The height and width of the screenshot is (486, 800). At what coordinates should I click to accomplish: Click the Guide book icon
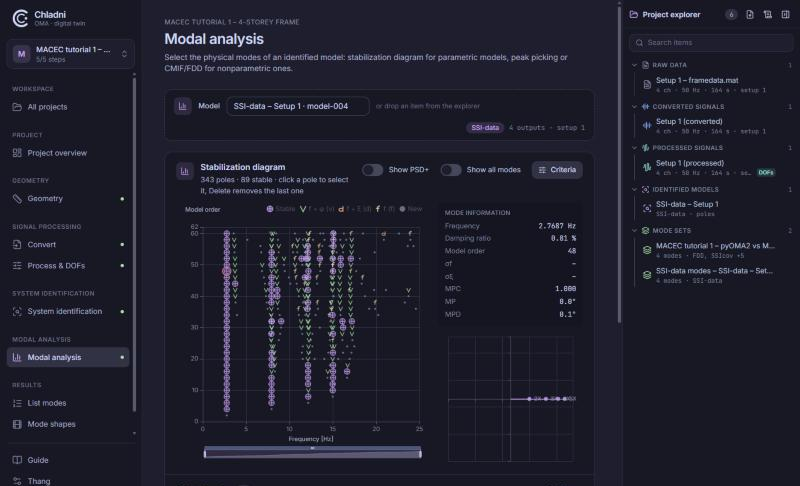pos(17,460)
